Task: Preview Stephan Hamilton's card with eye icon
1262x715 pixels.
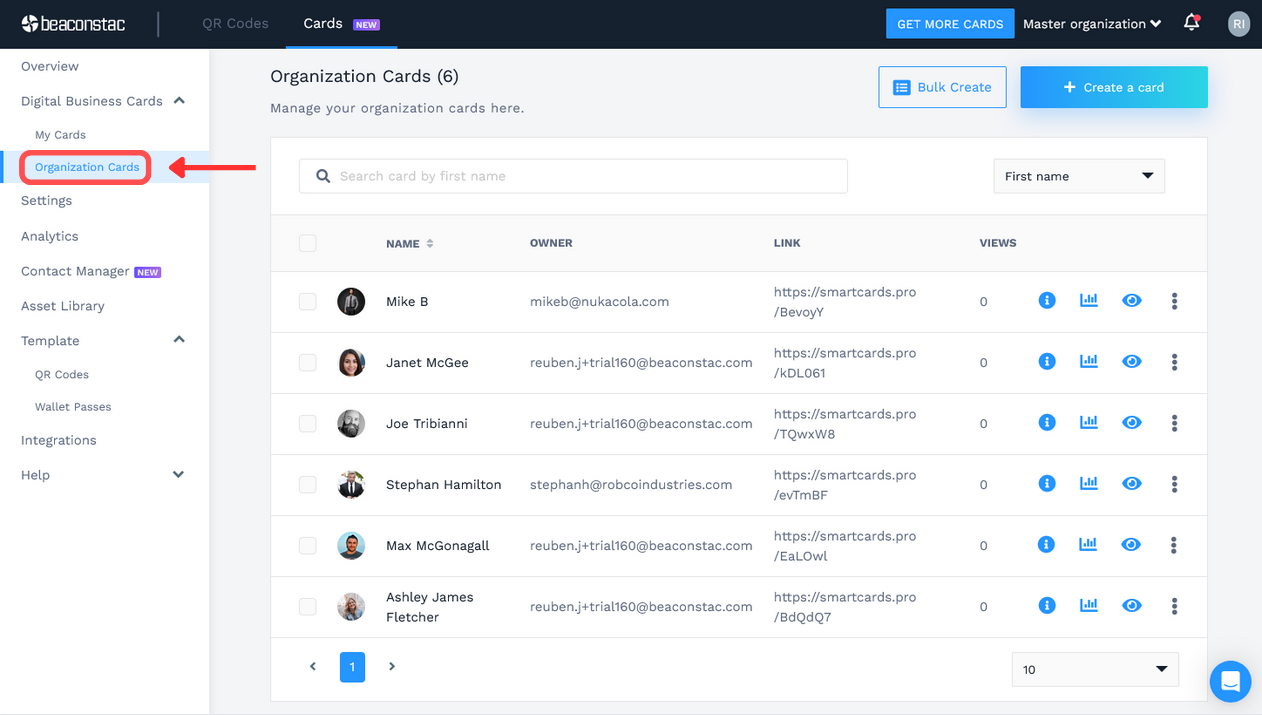Action: pyautogui.click(x=1132, y=484)
